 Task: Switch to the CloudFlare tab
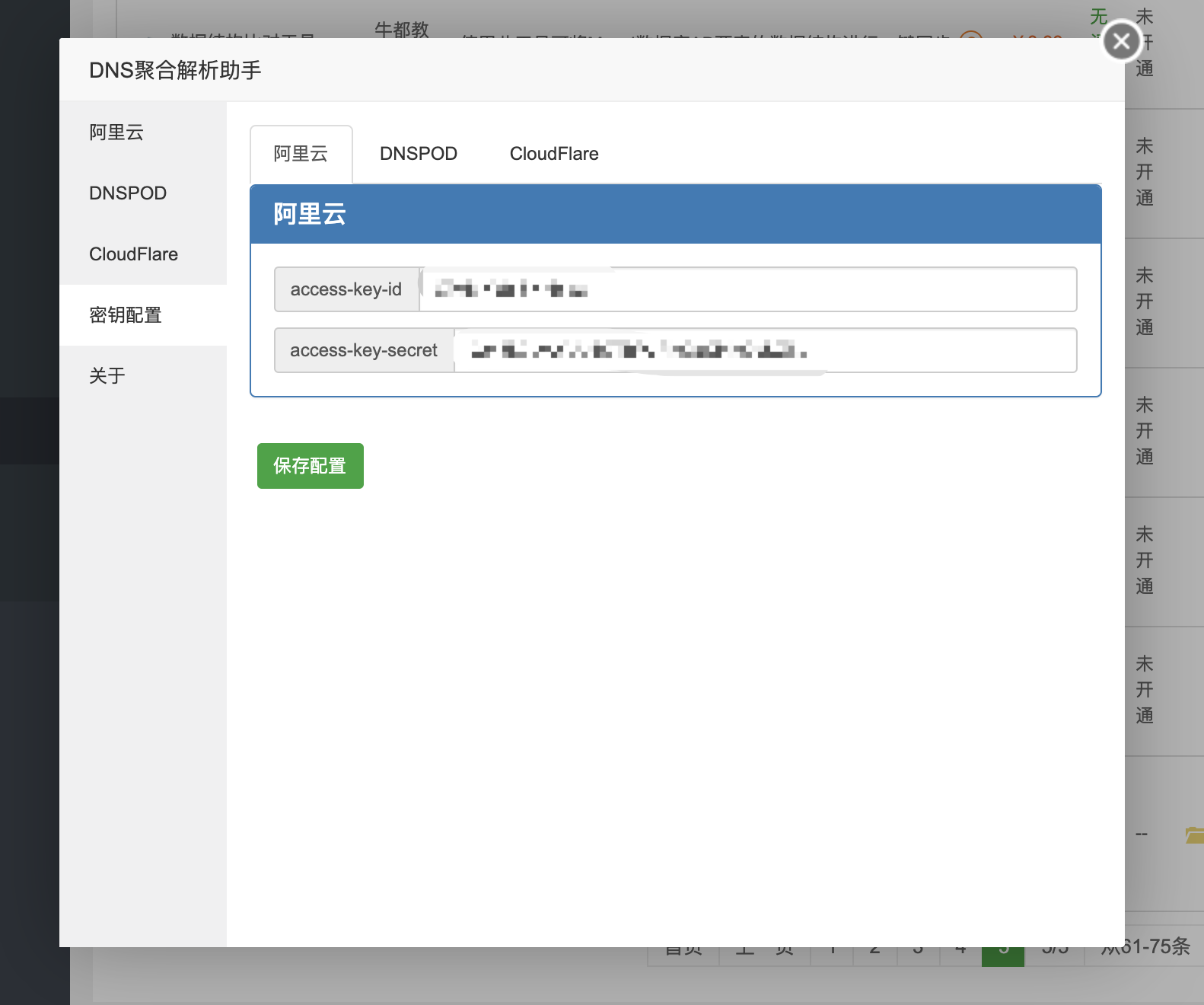[554, 154]
